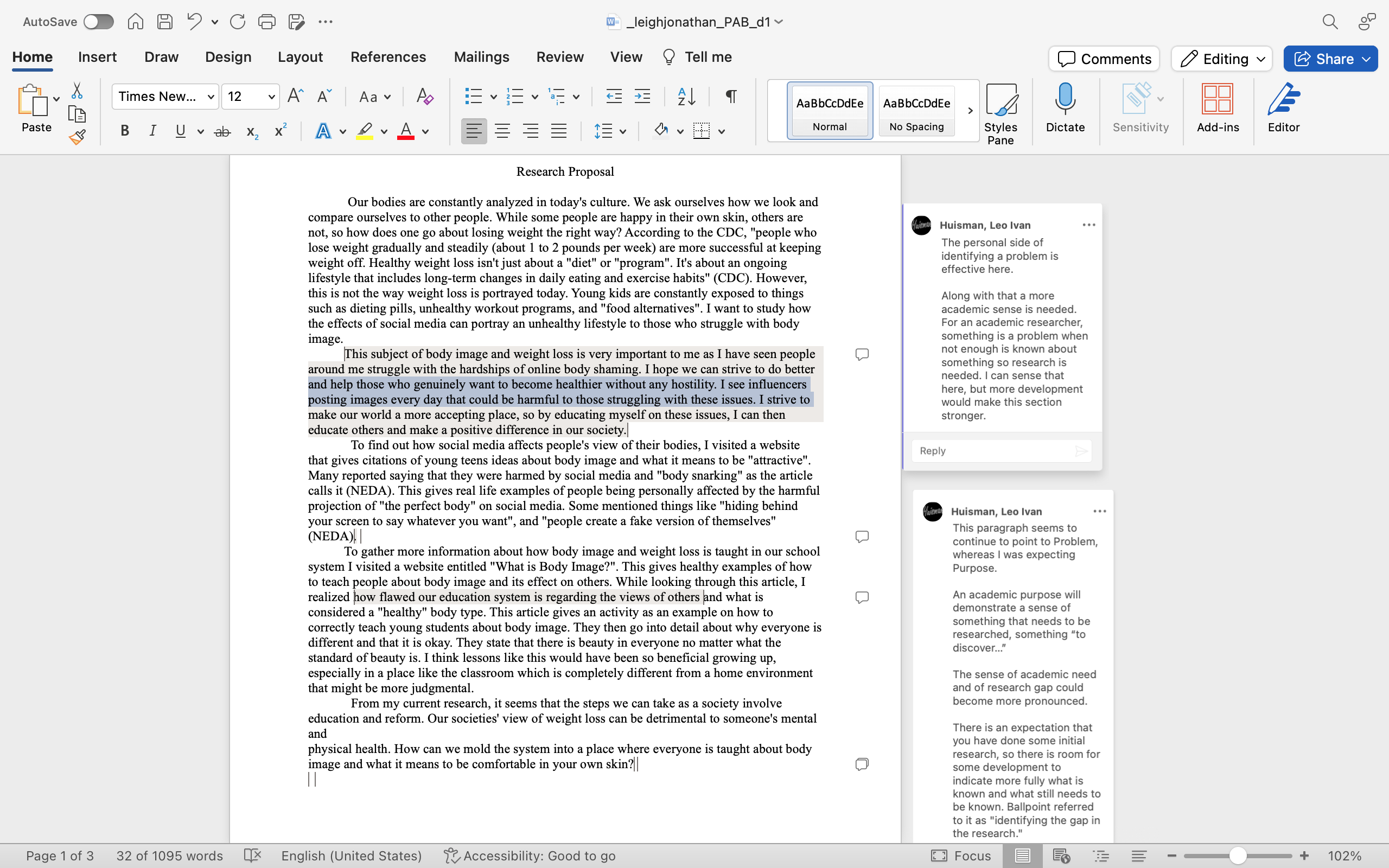Open the Comments panel
Image resolution: width=1389 pixels, height=868 pixels.
tap(1103, 59)
